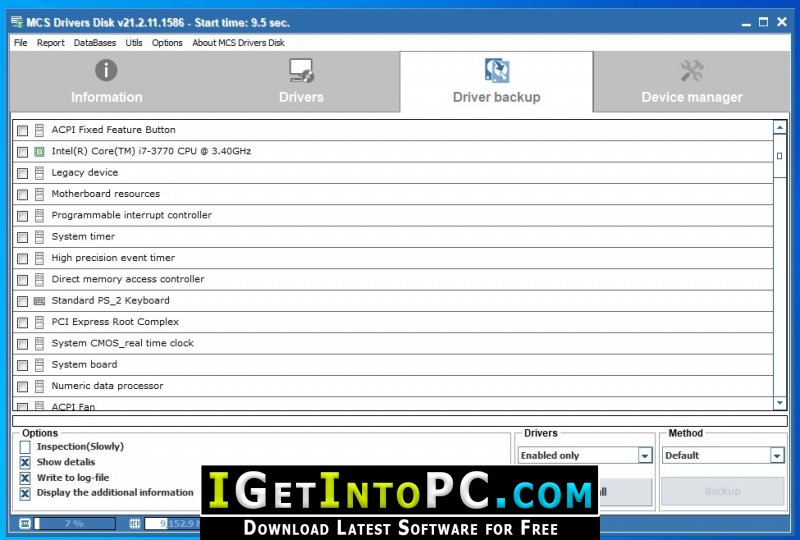Click the scrollbar down arrow
Screen dimensions: 800x540
tap(780, 403)
